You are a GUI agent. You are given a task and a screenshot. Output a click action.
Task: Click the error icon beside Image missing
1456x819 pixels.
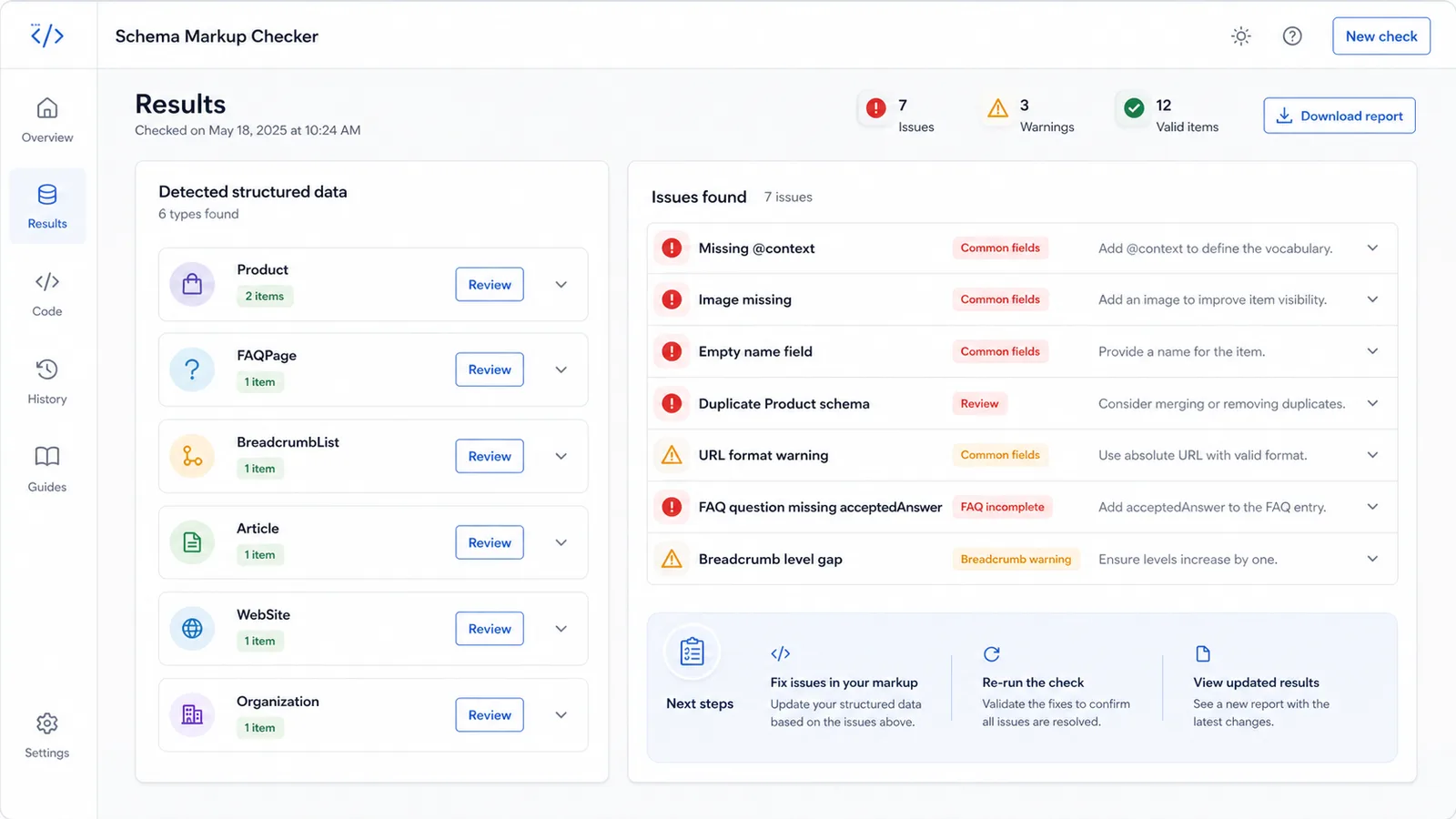(672, 299)
